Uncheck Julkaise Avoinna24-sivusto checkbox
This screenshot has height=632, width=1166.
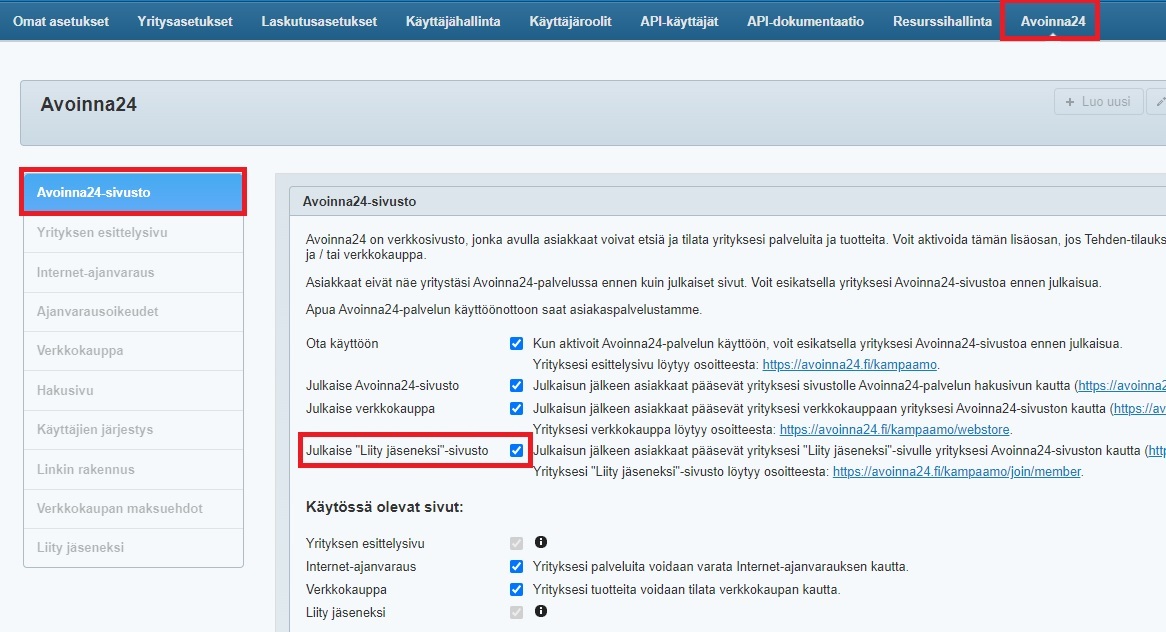tap(516, 386)
